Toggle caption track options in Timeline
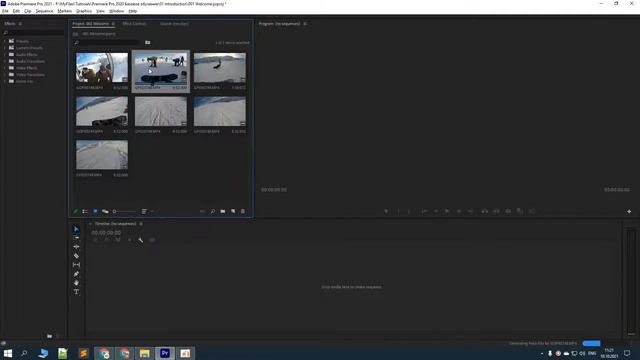 click(x=152, y=240)
